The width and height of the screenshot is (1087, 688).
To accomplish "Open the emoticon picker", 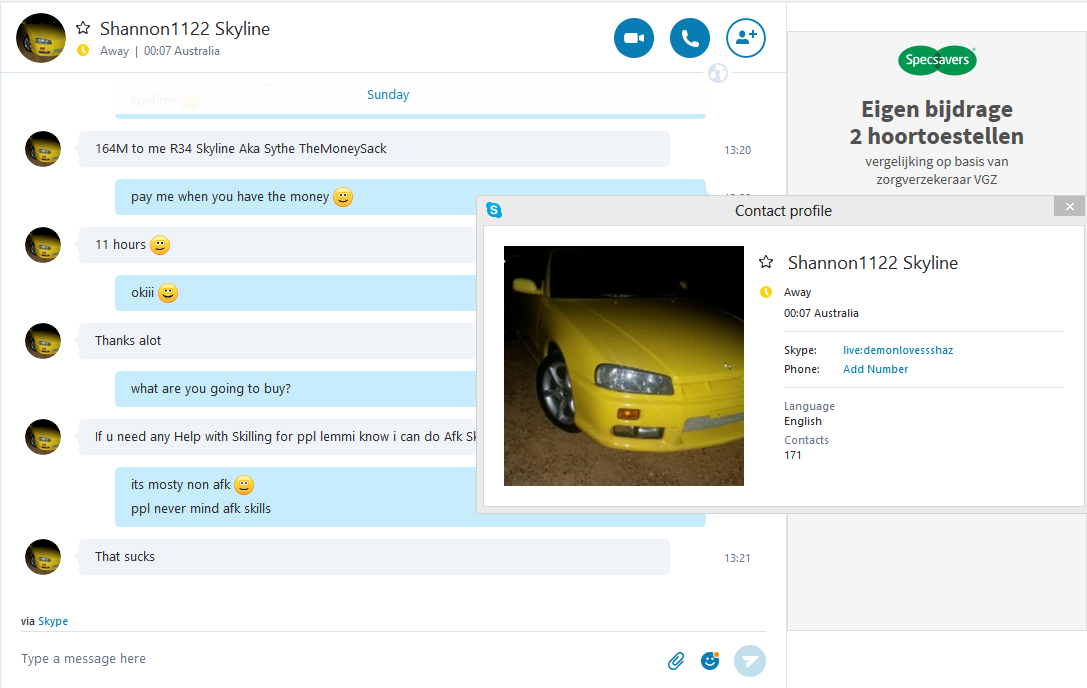I will 710,661.
